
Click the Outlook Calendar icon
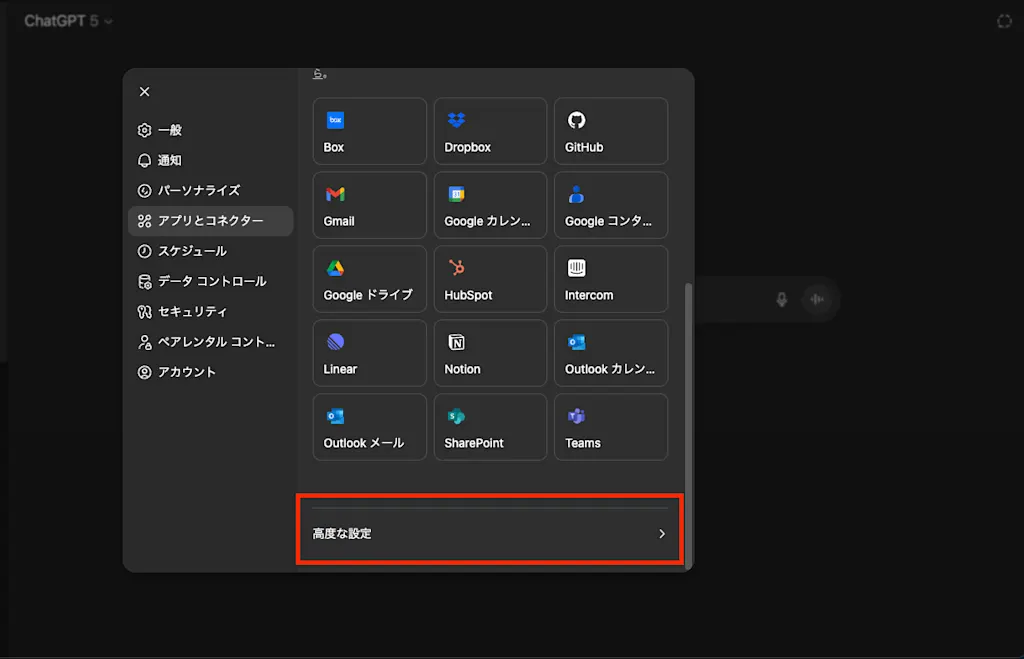pyautogui.click(x=576, y=342)
